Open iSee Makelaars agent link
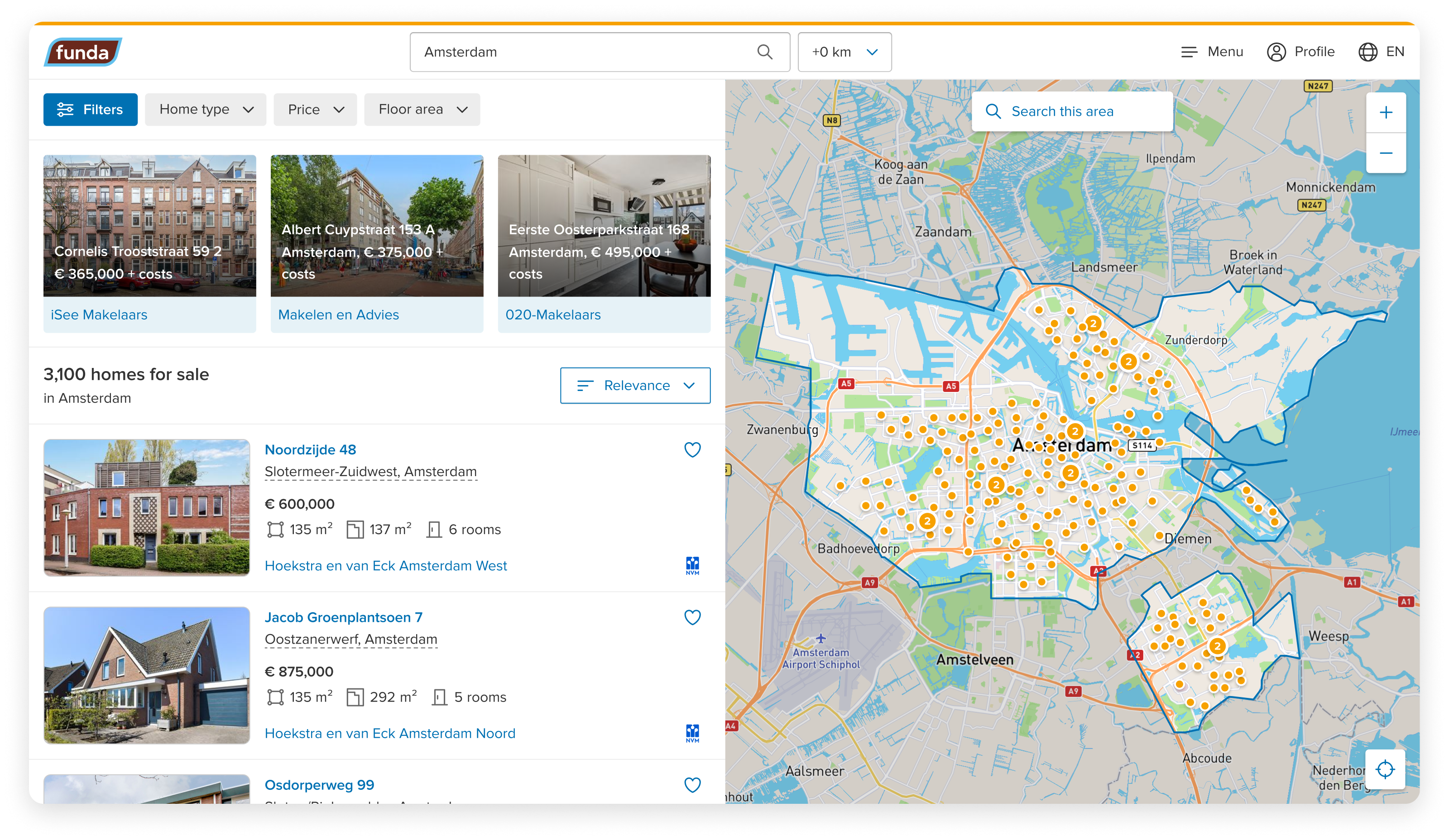 pyautogui.click(x=99, y=315)
